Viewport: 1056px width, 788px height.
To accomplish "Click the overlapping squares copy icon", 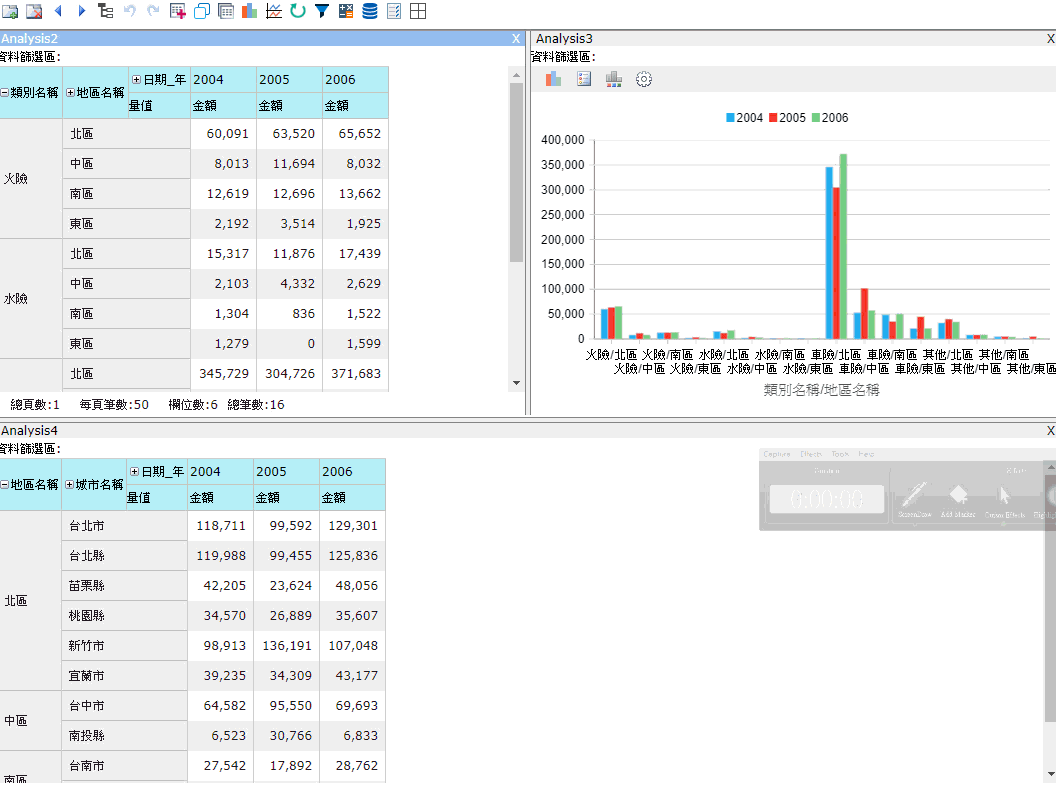I will pos(201,11).
